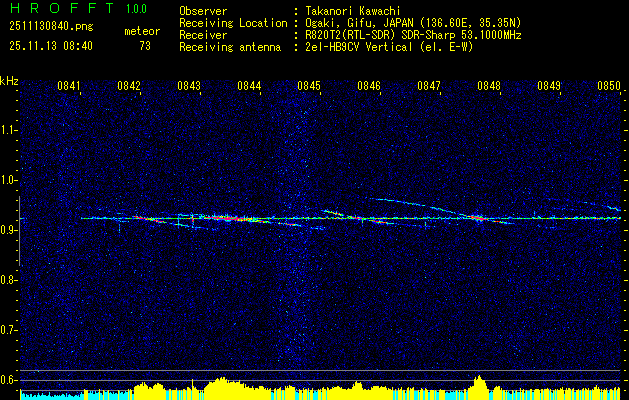This screenshot has width=629, height=400.
Task: Click the meteor label
Action: 142,31
